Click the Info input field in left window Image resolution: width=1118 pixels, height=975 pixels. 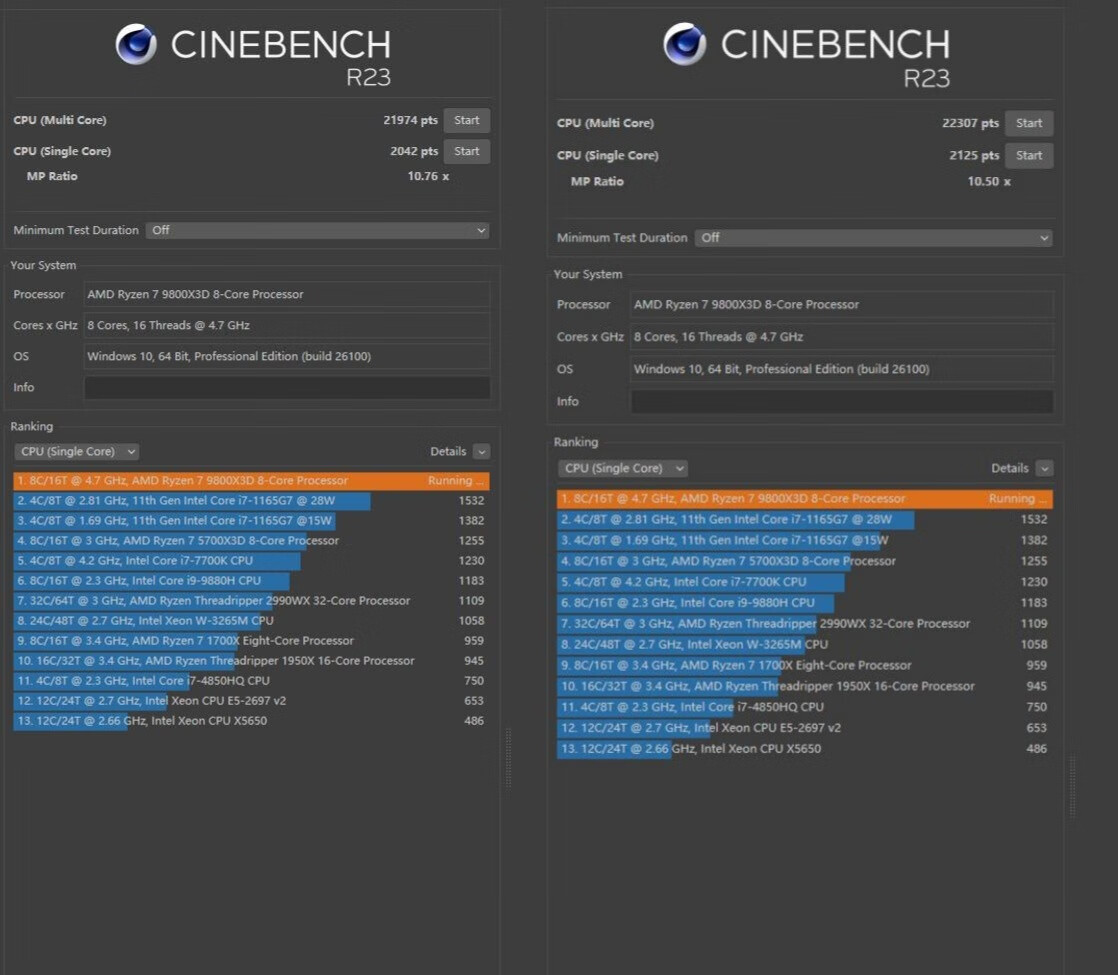(287, 387)
